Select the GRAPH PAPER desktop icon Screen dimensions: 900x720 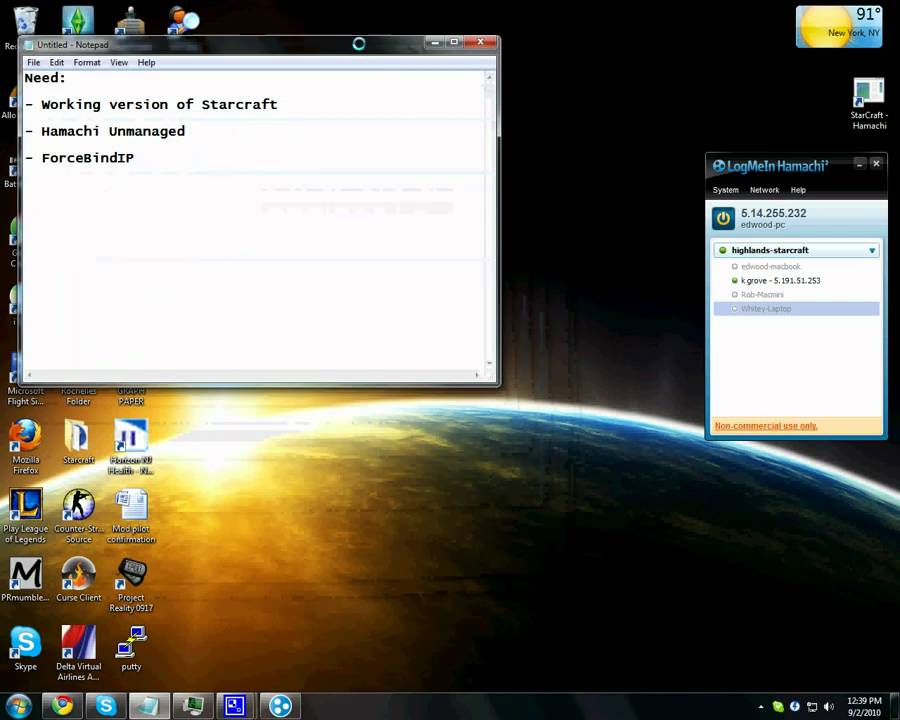click(x=131, y=396)
